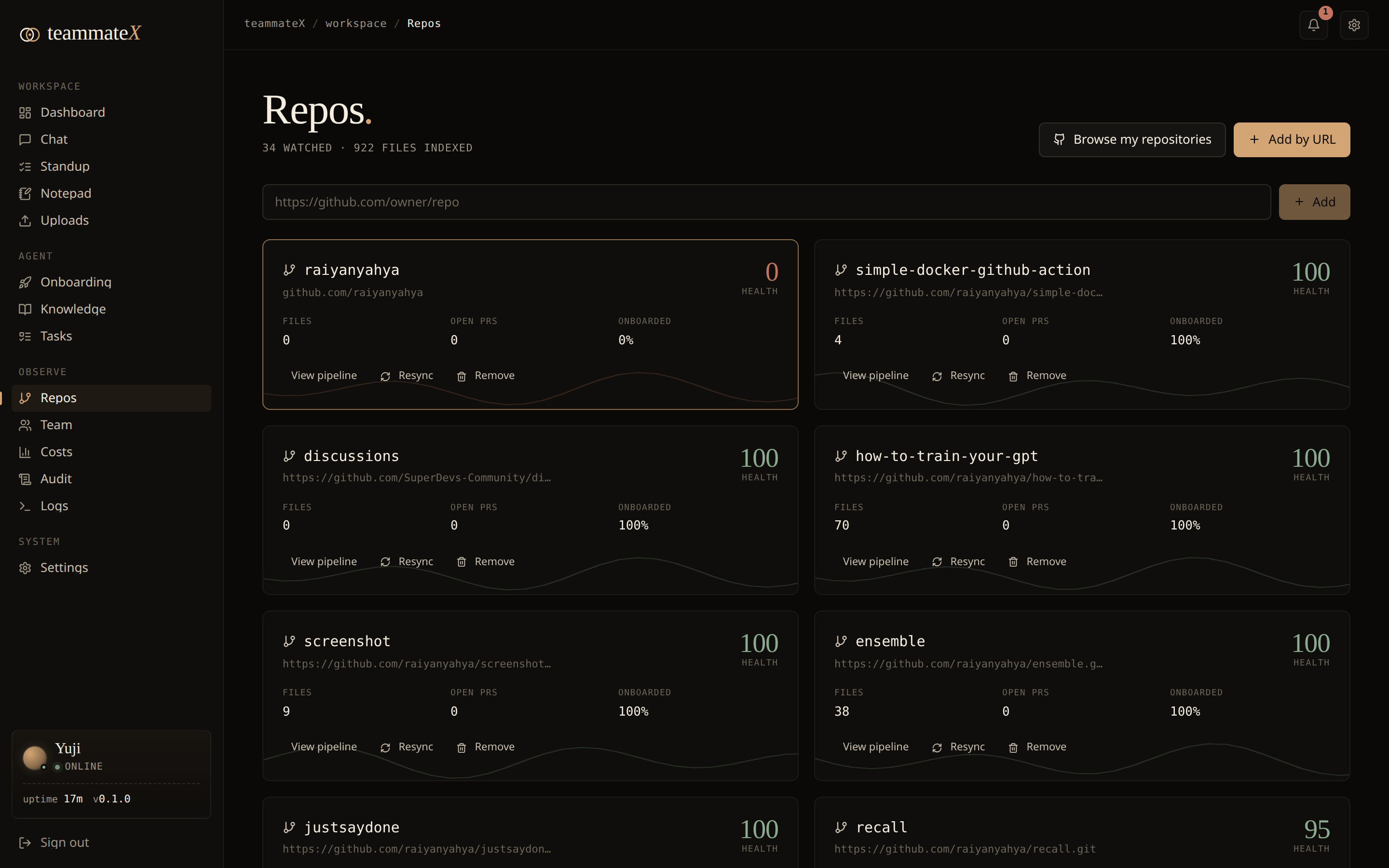Viewport: 1389px width, 868px height.
Task: Click the Tasks list icon
Action: [25, 336]
